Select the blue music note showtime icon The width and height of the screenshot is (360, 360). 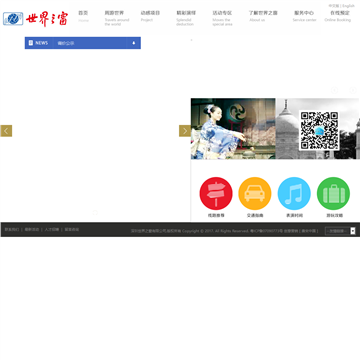coord(294,193)
